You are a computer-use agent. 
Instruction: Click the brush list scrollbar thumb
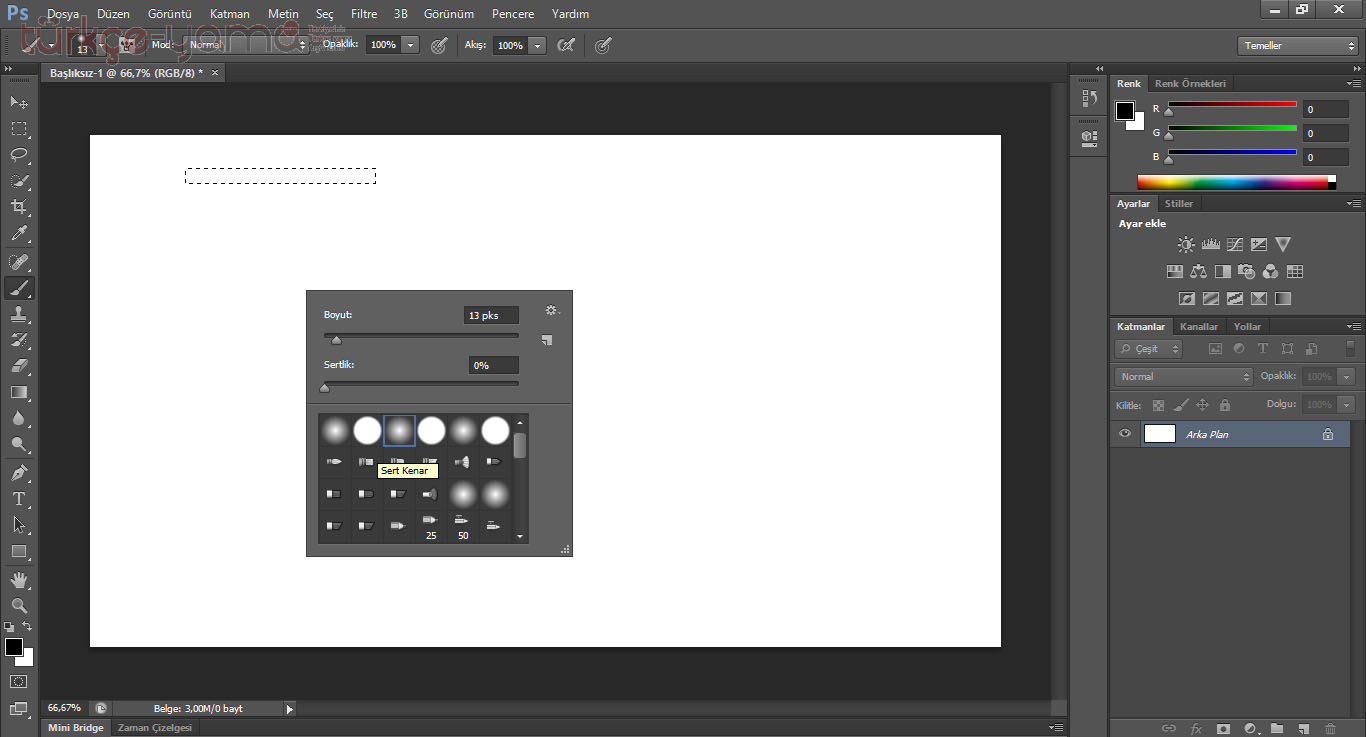point(520,445)
